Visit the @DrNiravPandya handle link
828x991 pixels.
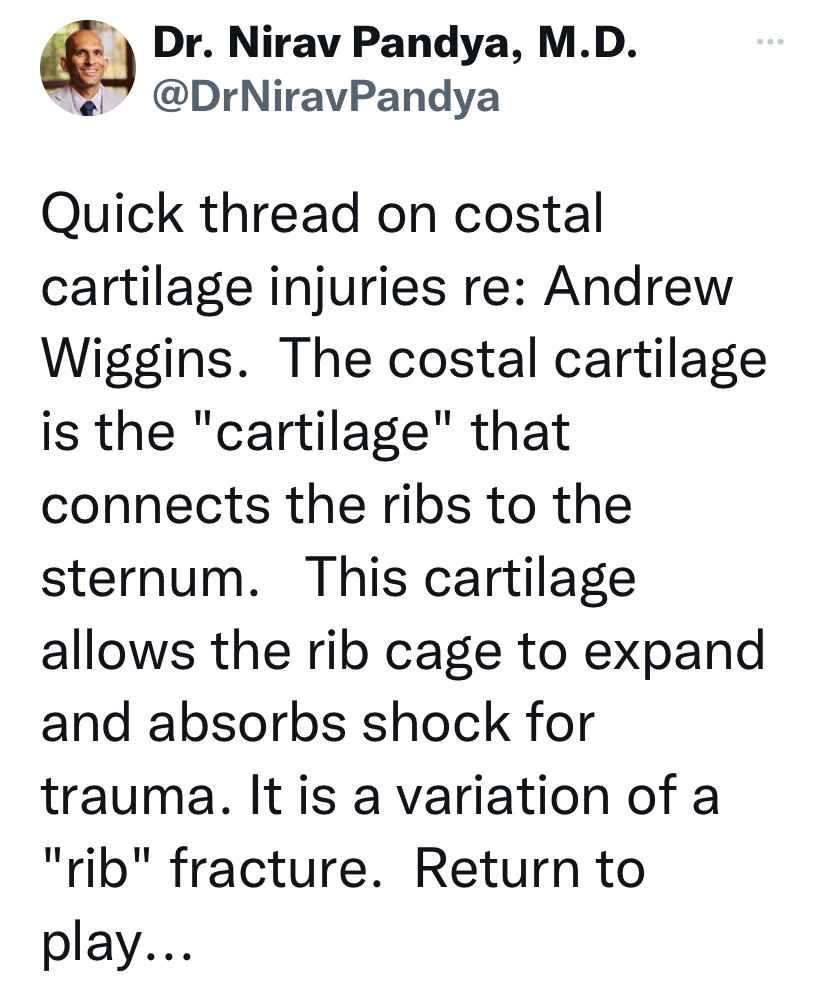326,97
